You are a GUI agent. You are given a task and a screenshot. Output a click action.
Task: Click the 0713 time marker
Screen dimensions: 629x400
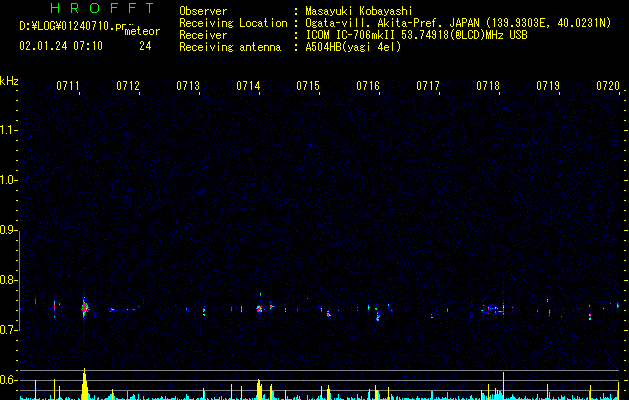click(188, 86)
